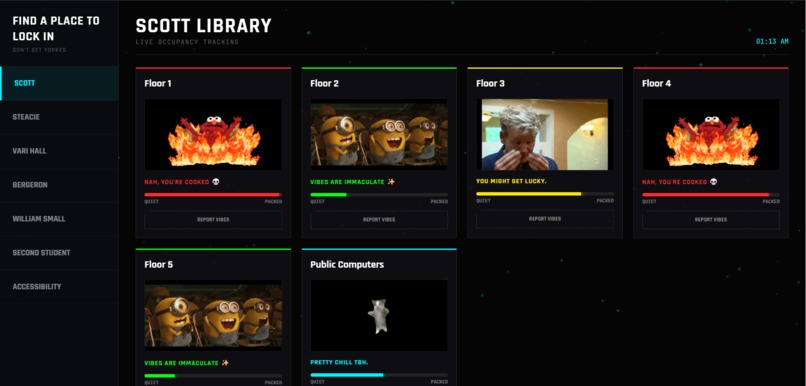The width and height of the screenshot is (806, 386).
Task: Click Floor 4 red occupancy bar
Action: pos(711,195)
